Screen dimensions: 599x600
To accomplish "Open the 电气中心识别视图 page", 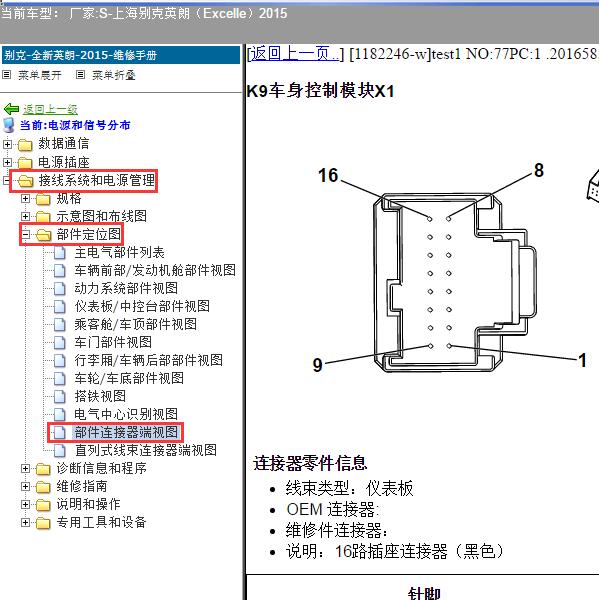I will pos(126,414).
